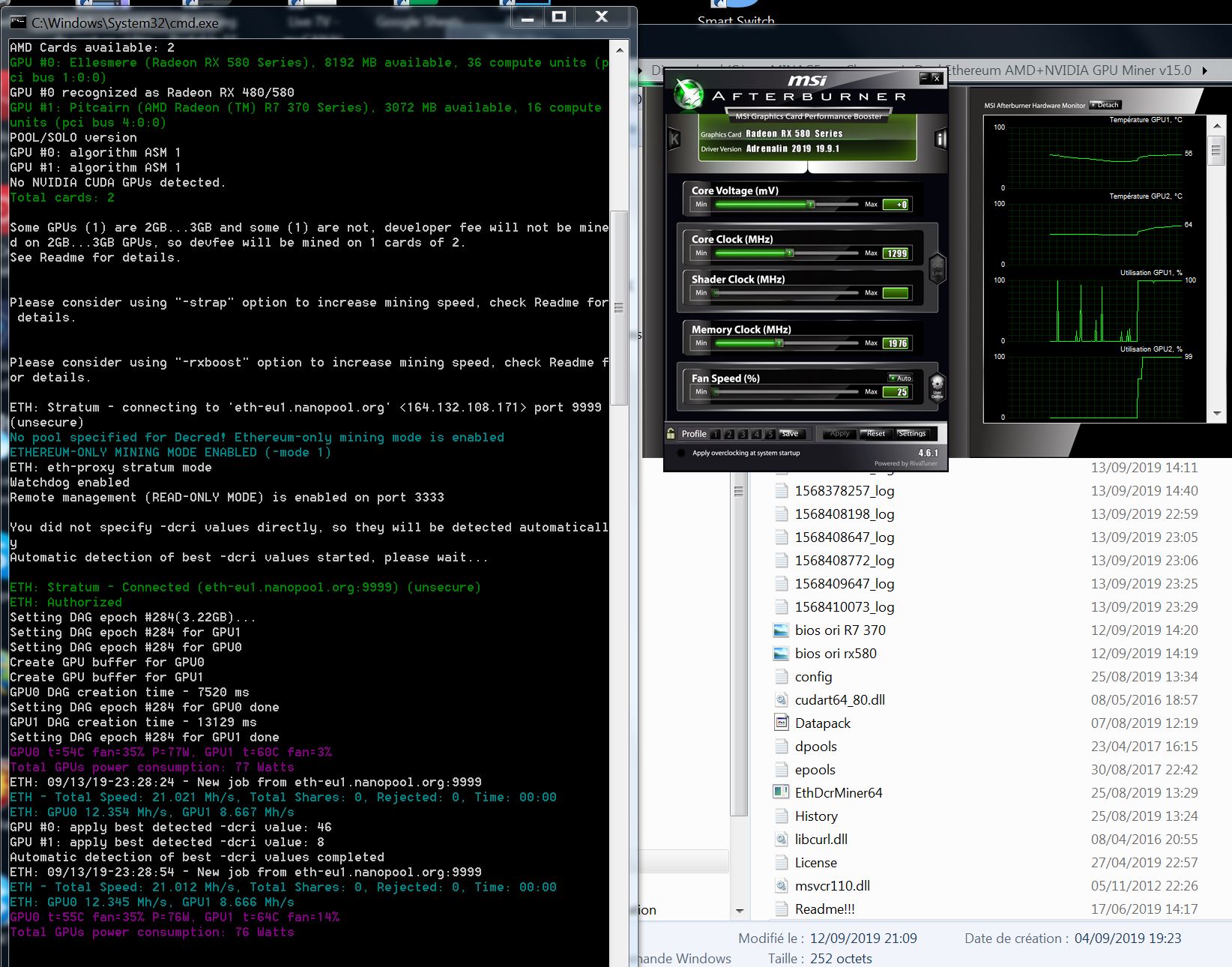The width and height of the screenshot is (1232, 967).
Task: Click the Reset button in Afterburner
Action: coord(876,433)
